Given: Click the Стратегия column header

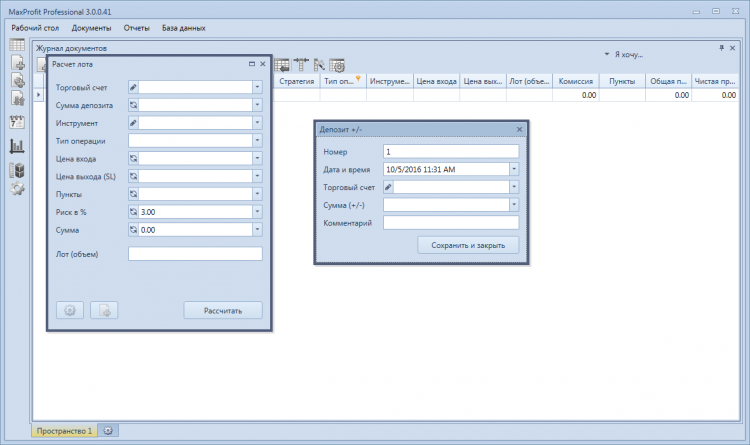Looking at the screenshot, I should click(x=297, y=81).
